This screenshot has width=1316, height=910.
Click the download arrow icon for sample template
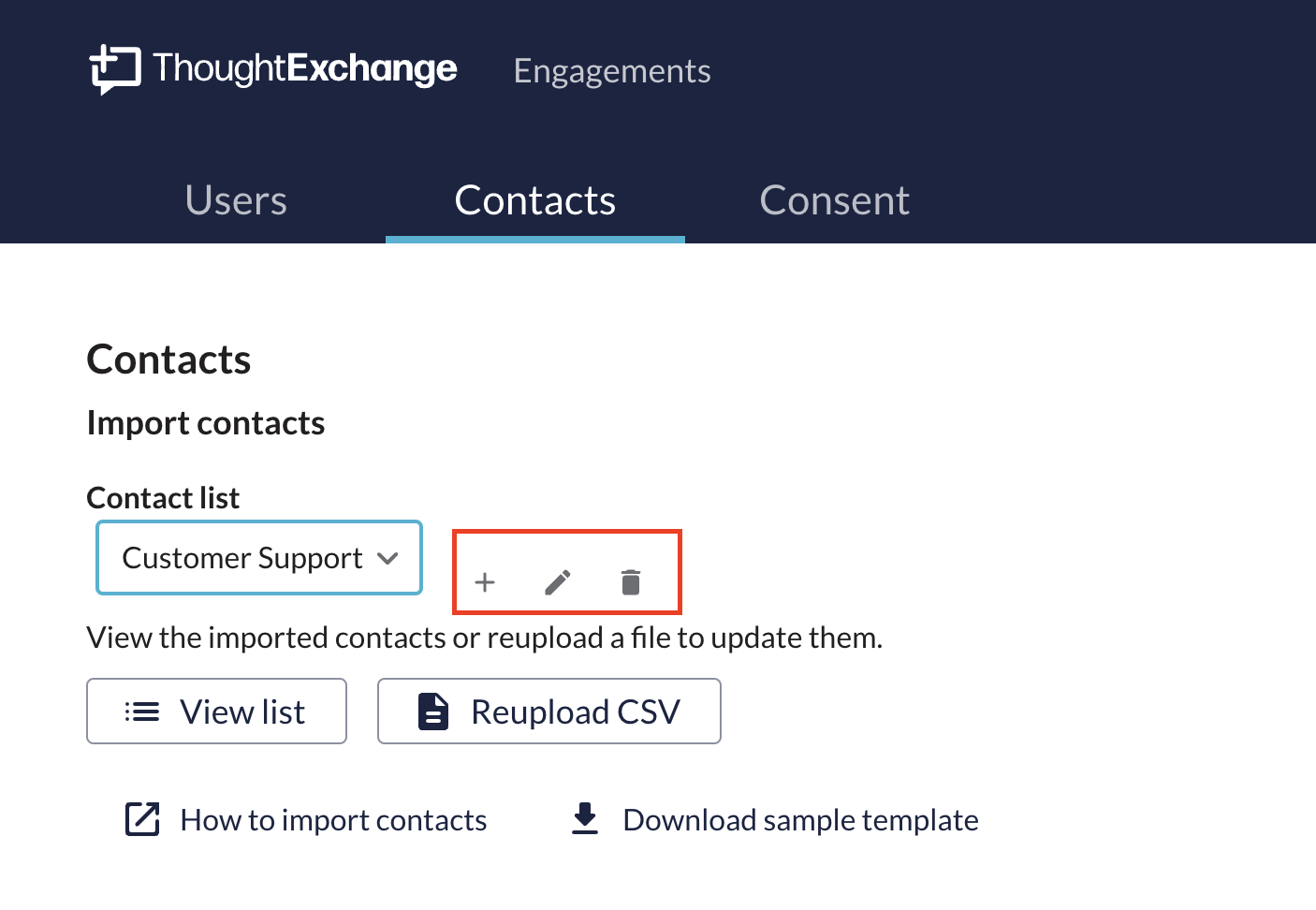pyautogui.click(x=585, y=818)
